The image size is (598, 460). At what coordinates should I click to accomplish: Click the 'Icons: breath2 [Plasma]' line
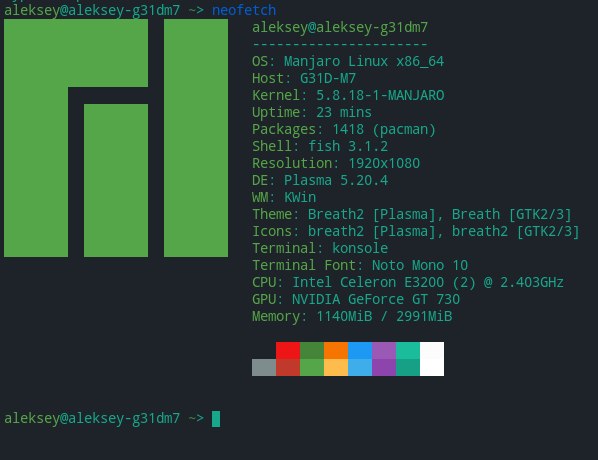[416, 231]
